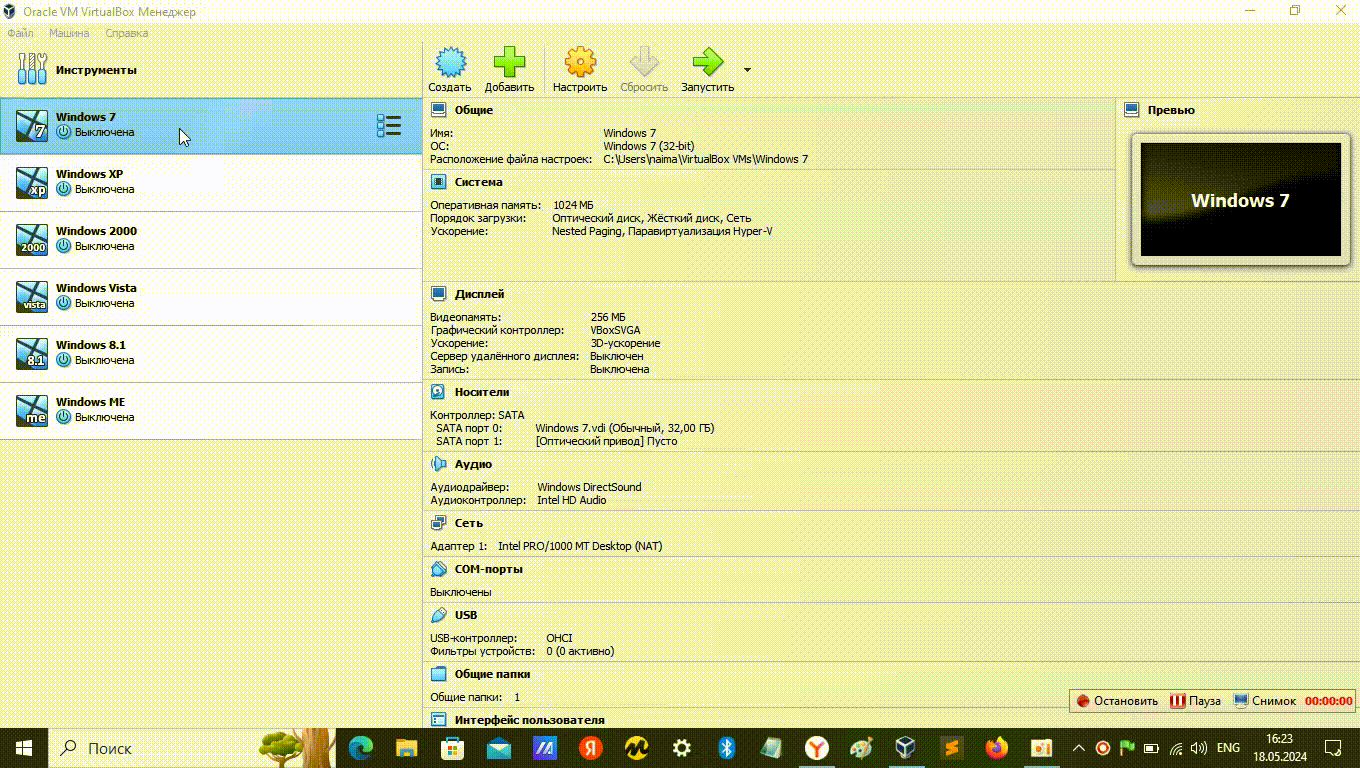The image size is (1360, 768).
Task: Click the Общие section header icon
Action: pyautogui.click(x=438, y=110)
